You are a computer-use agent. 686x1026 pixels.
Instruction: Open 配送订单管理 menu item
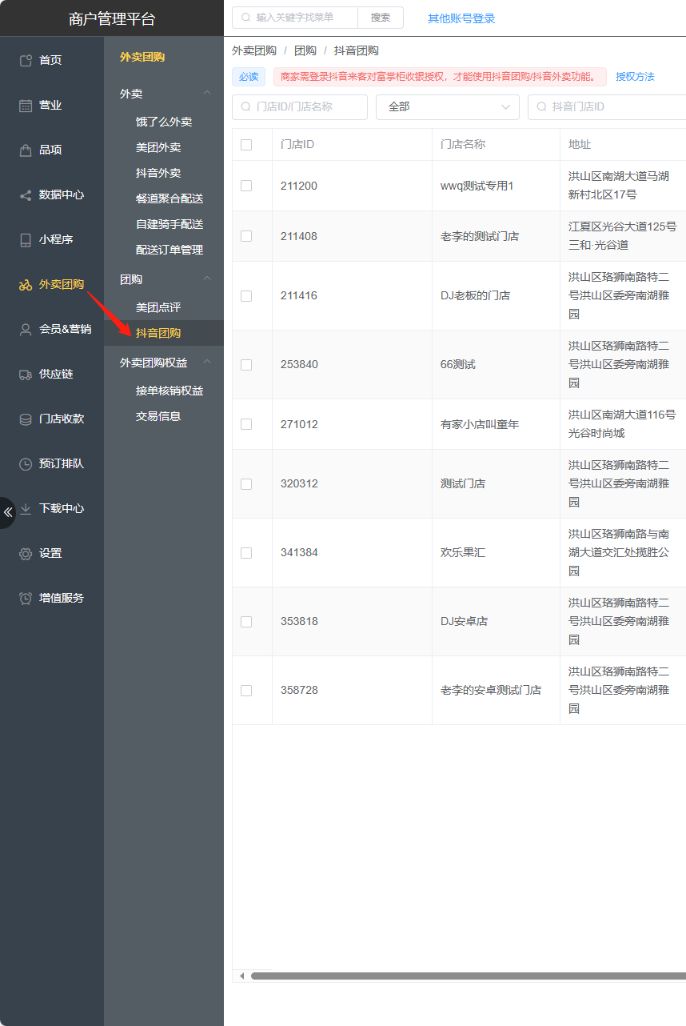click(169, 250)
